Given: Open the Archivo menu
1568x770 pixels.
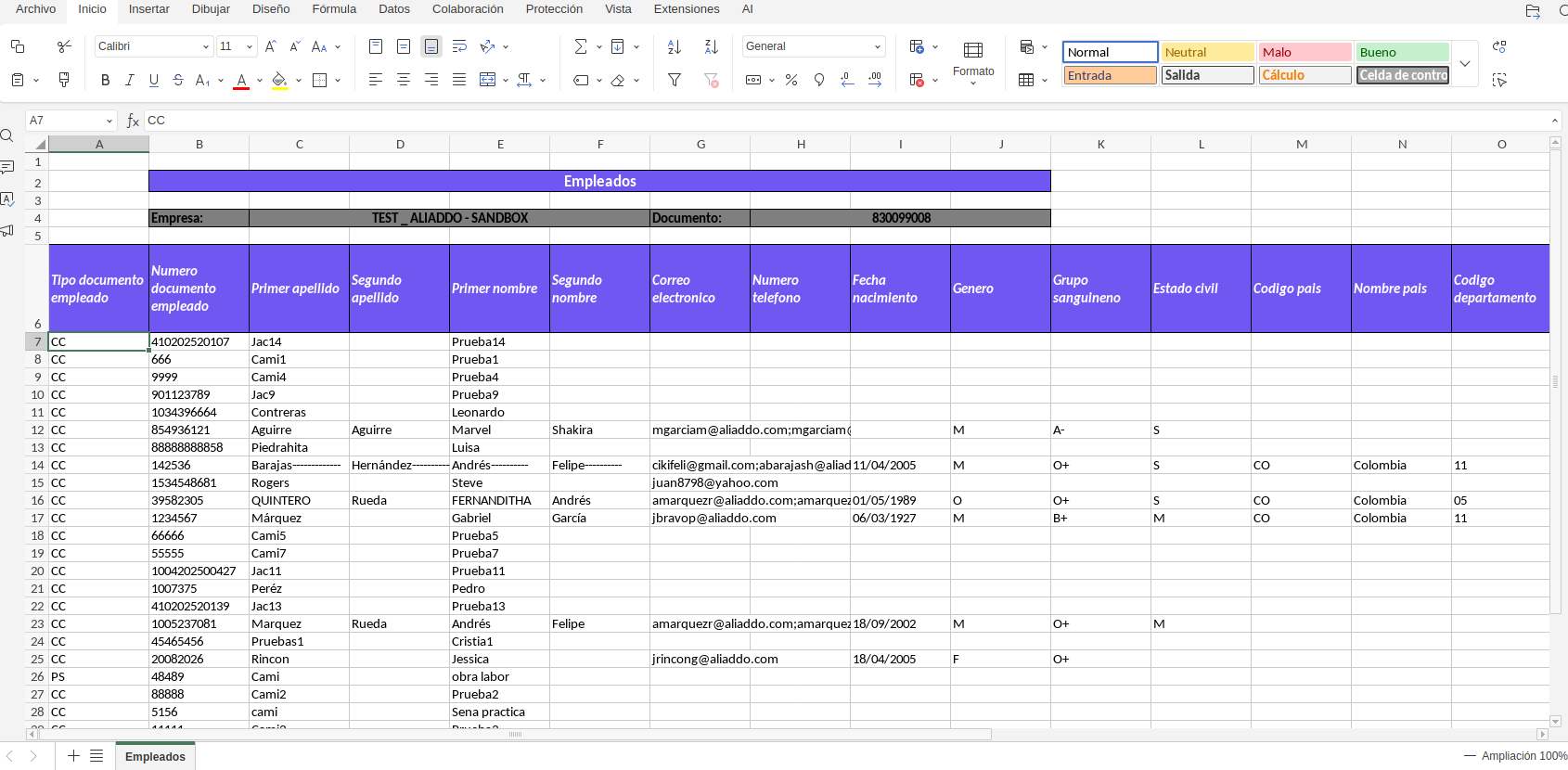Looking at the screenshot, I should point(36,9).
